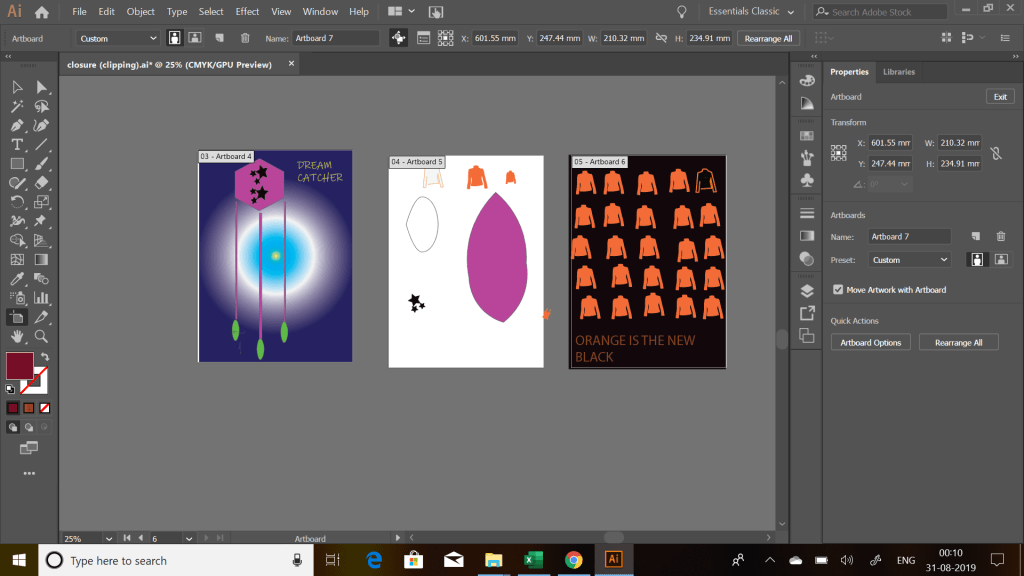Screen dimensions: 1024x576
Task: Select the Type tool
Action: [17, 145]
